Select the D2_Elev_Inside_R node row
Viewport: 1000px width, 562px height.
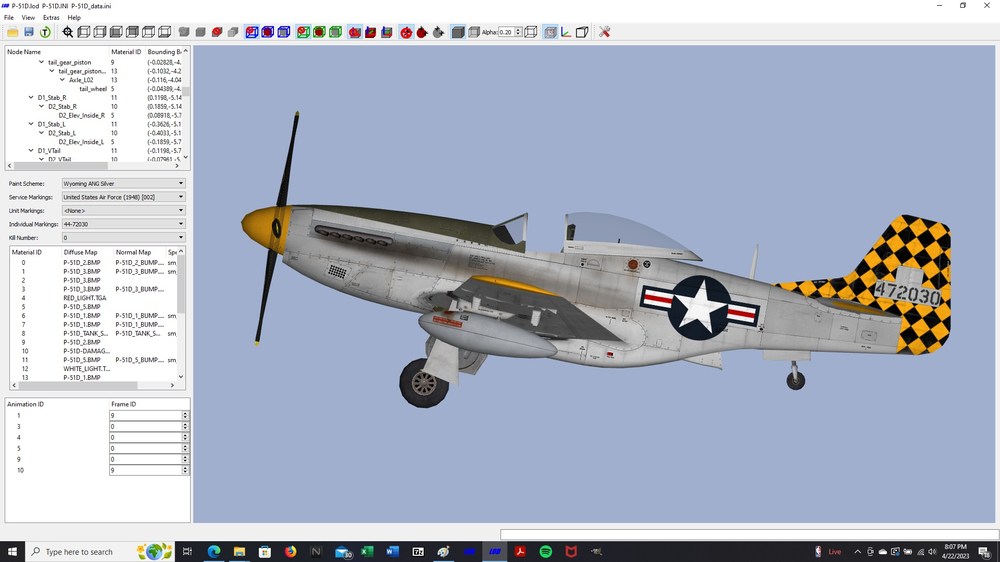point(82,115)
